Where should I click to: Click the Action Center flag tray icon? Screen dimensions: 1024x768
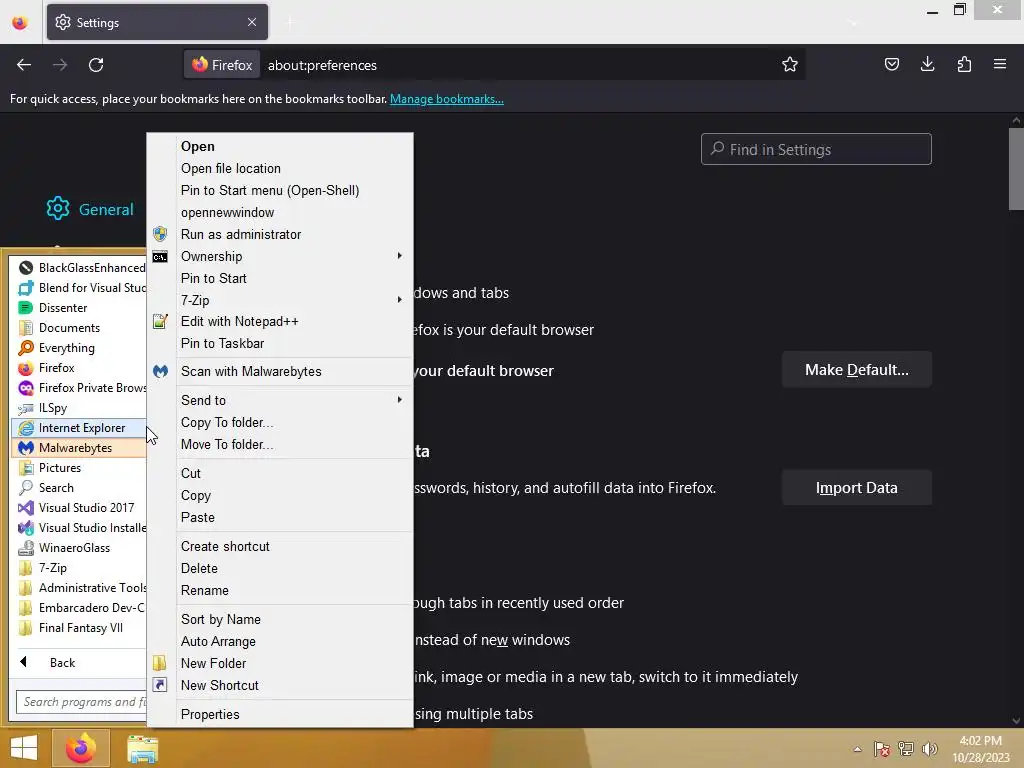881,749
